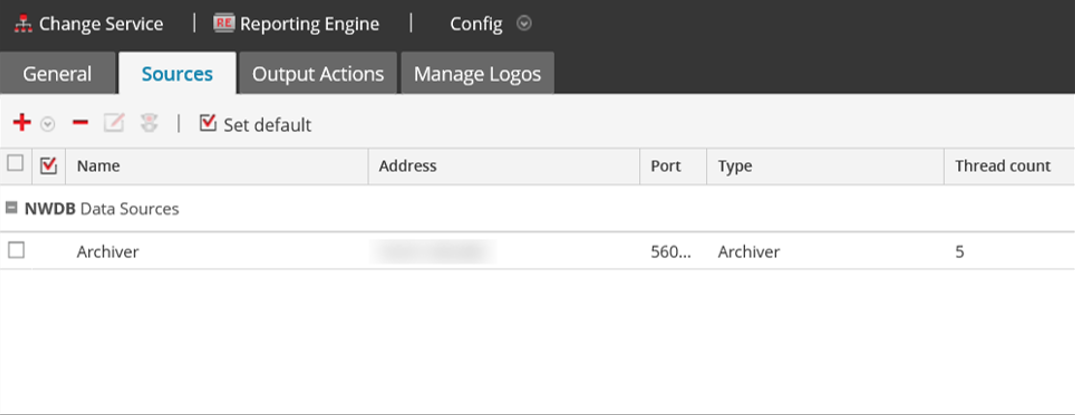Toggle the select-all checkbox in header
Image resolution: width=1075 pixels, height=415 pixels.
15,164
